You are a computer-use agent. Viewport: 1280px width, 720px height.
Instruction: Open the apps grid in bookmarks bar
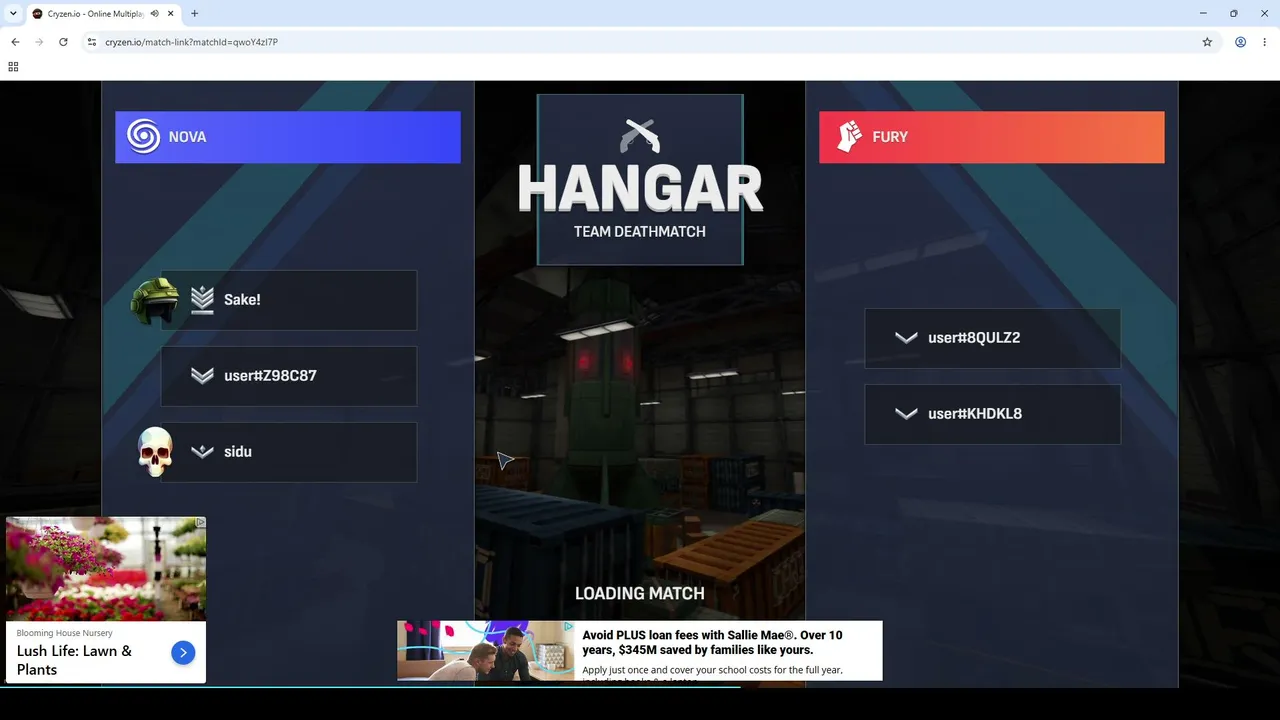[13, 67]
